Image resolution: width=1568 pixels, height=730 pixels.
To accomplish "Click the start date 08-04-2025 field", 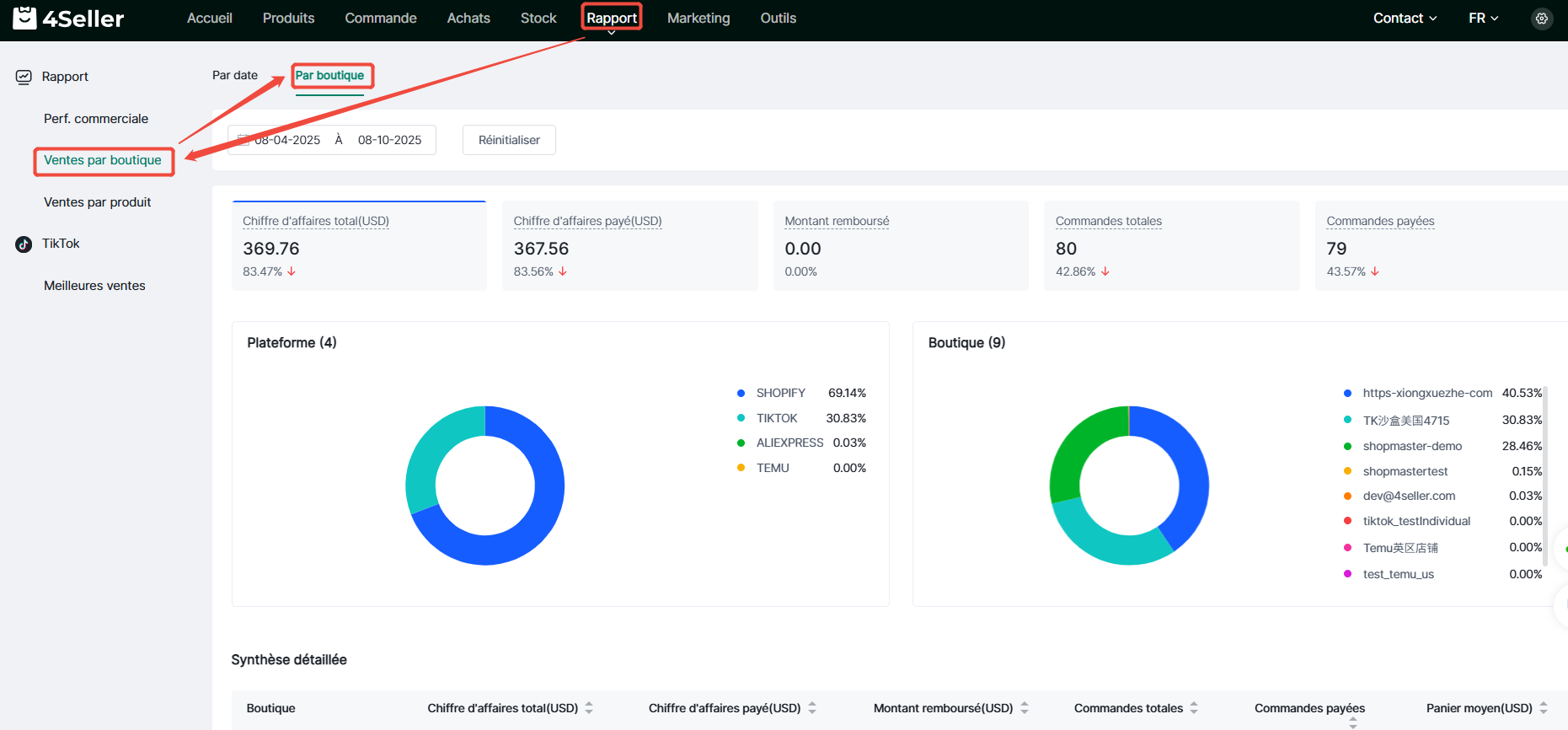I will [287, 140].
